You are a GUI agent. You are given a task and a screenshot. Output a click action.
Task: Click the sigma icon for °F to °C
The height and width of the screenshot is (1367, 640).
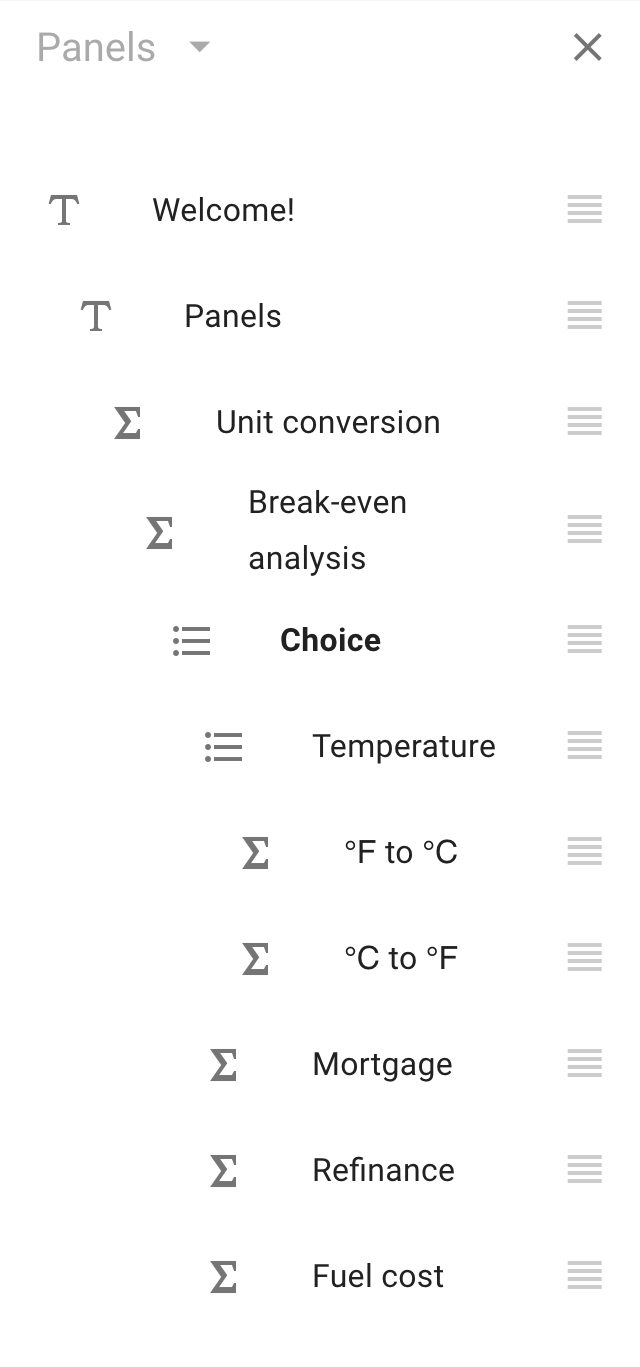click(x=256, y=852)
